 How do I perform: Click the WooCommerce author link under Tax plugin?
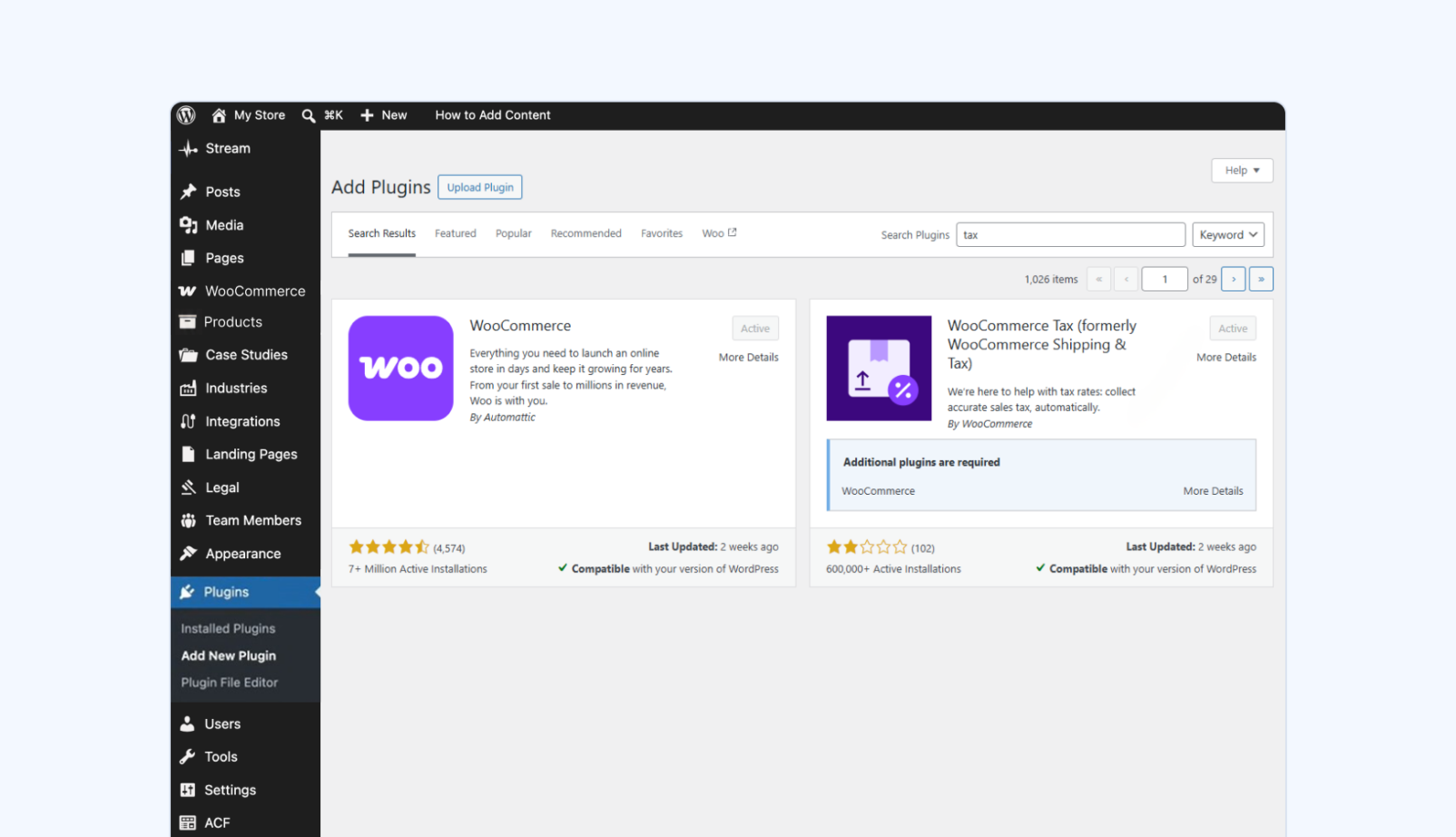pyautogui.click(x=997, y=424)
